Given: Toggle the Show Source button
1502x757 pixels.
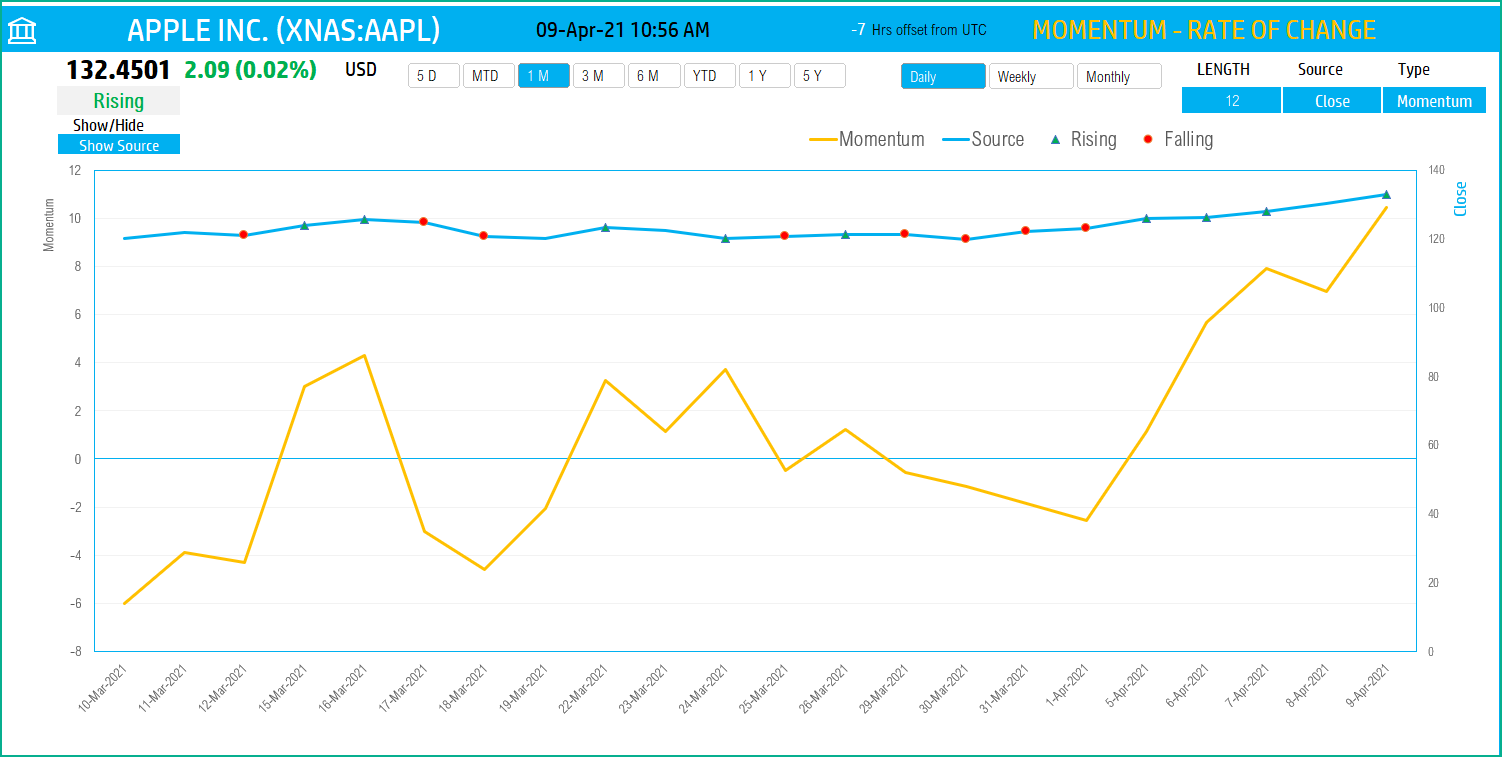Looking at the screenshot, I should pos(119,145).
